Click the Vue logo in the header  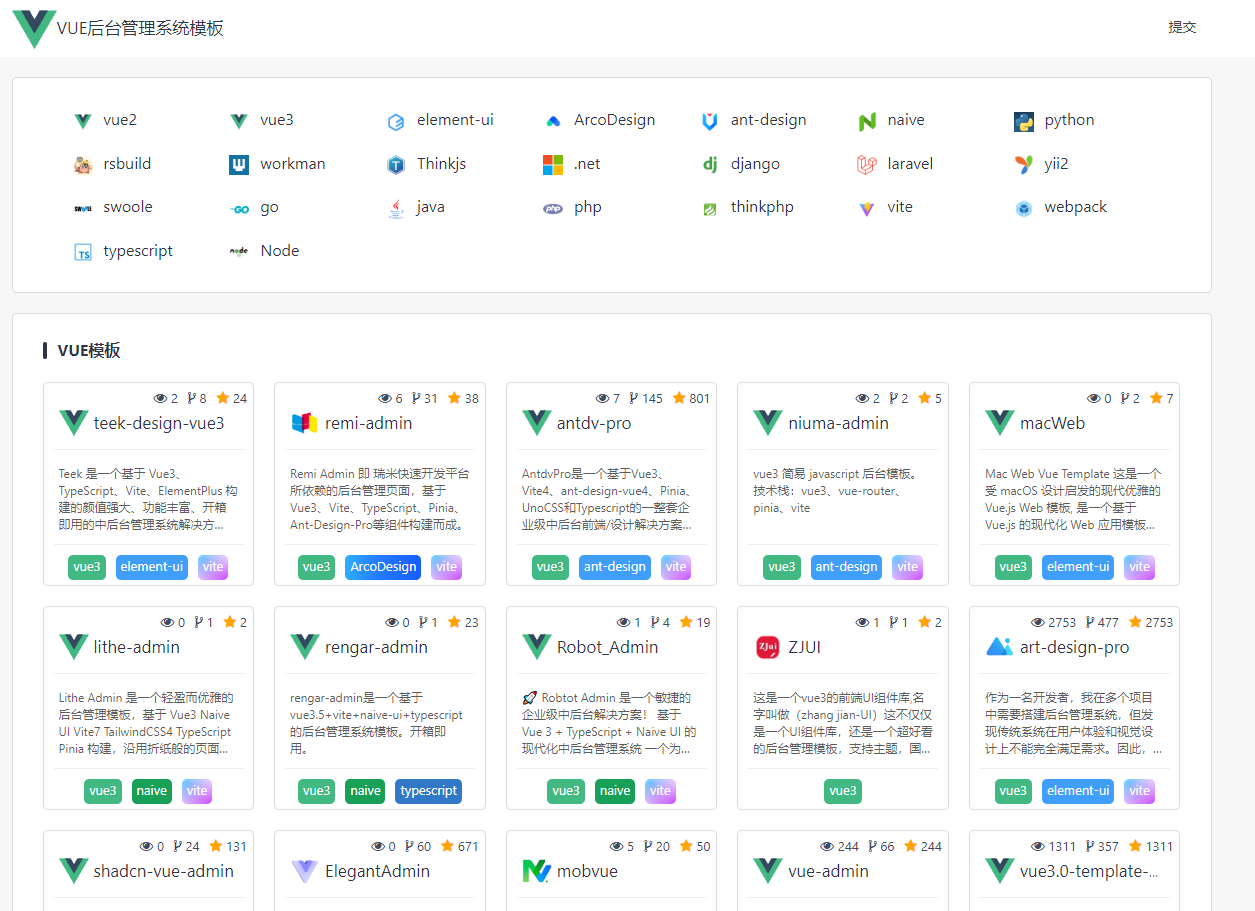pyautogui.click(x=34, y=28)
